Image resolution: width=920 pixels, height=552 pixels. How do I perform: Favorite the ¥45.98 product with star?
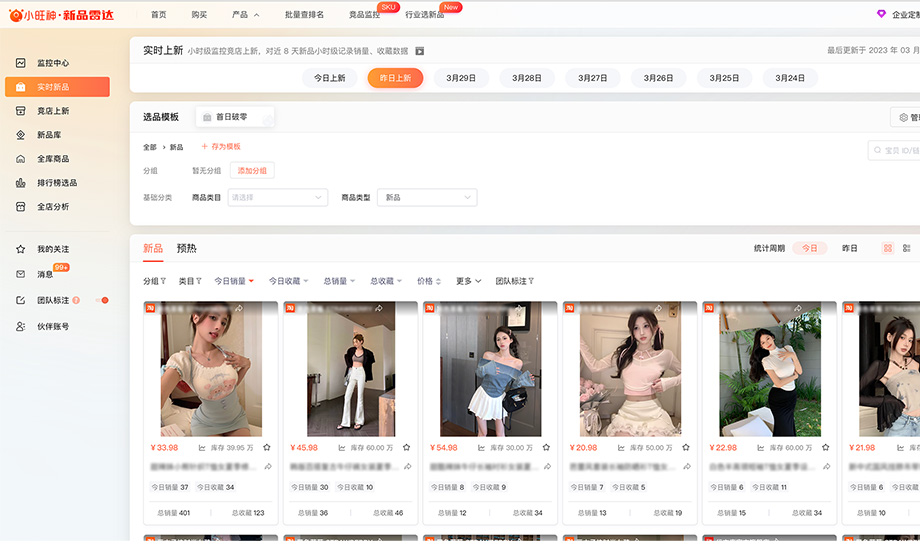pos(407,448)
